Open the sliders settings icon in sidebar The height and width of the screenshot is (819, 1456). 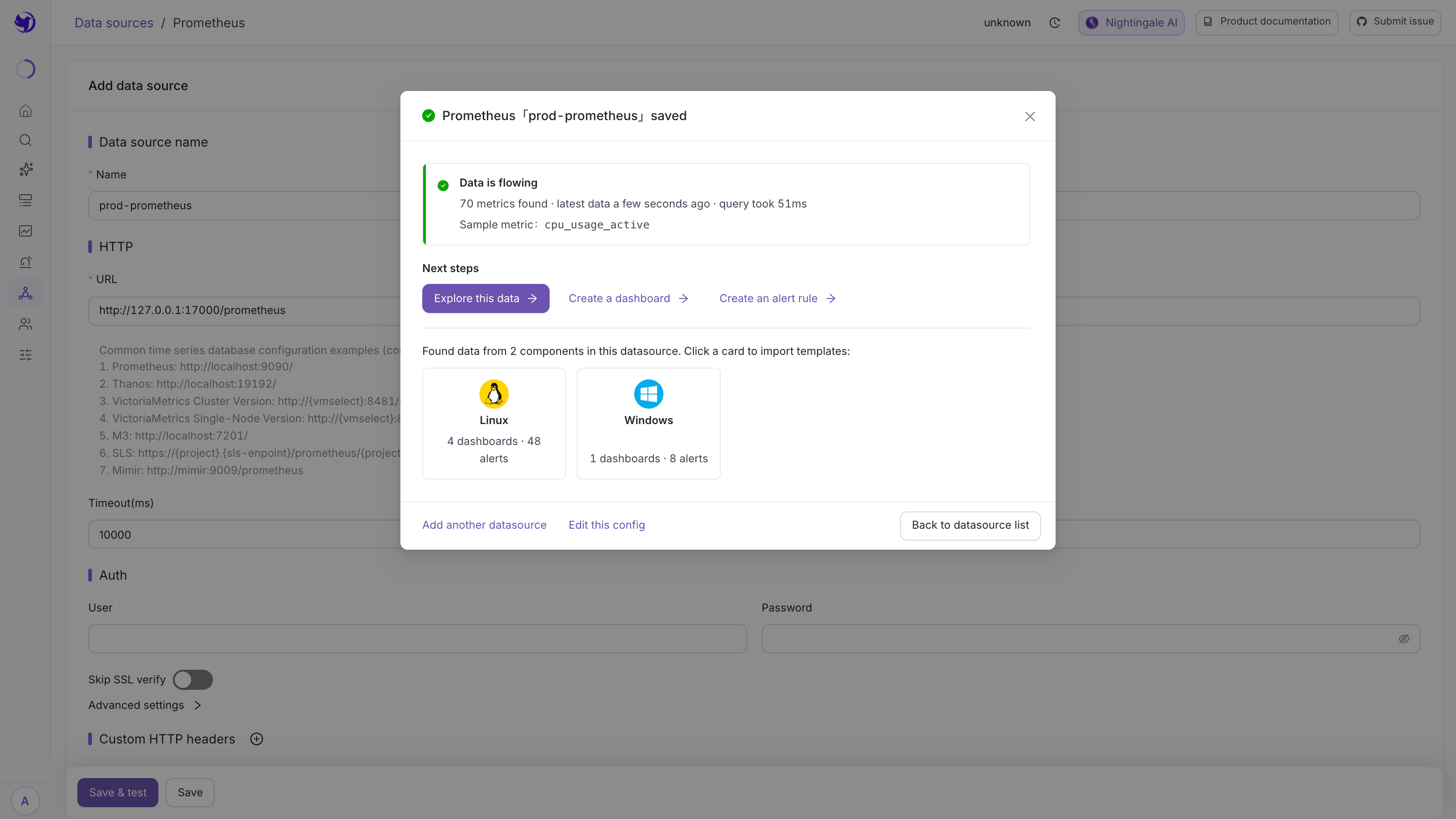pyautogui.click(x=25, y=355)
